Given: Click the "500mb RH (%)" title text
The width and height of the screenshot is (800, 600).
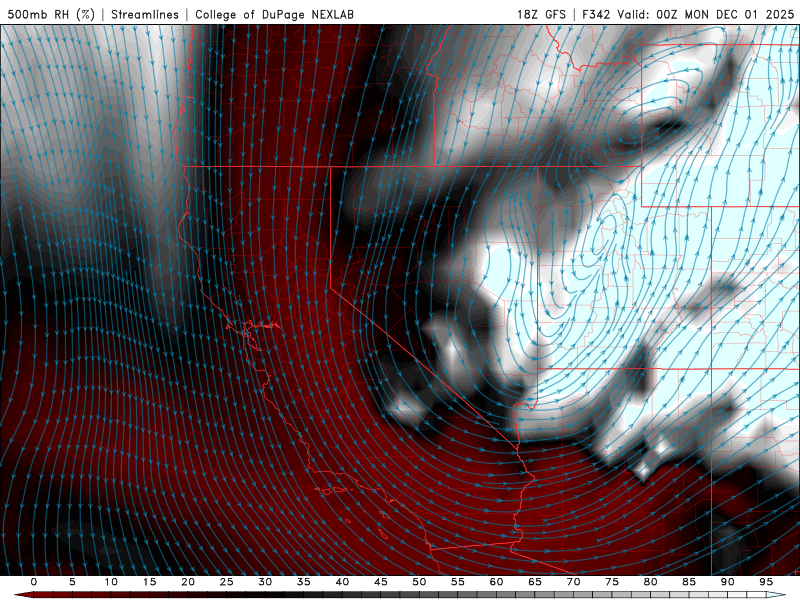Looking at the screenshot, I should [x=51, y=14].
